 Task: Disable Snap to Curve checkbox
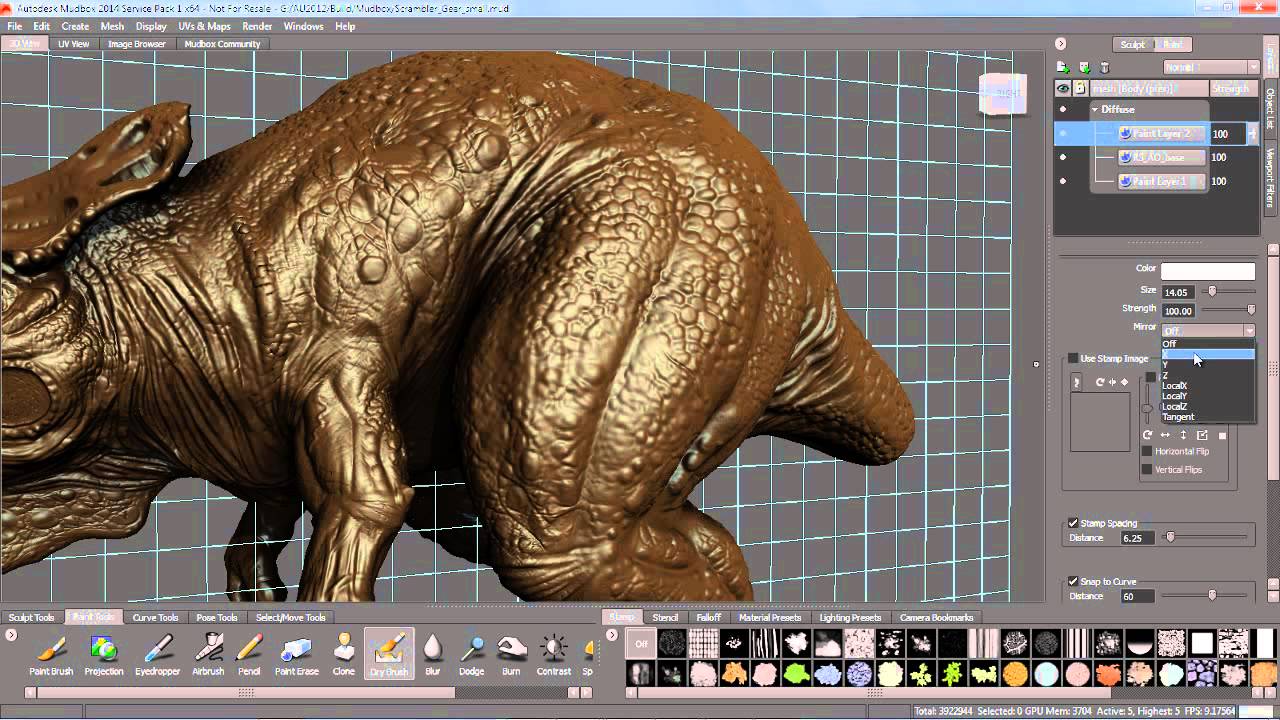coord(1073,581)
